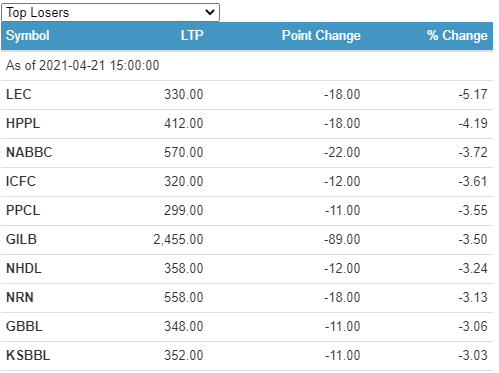Viewport: 499px width, 373px height.
Task: Open the Top Losers dropdown
Action: pos(110,13)
